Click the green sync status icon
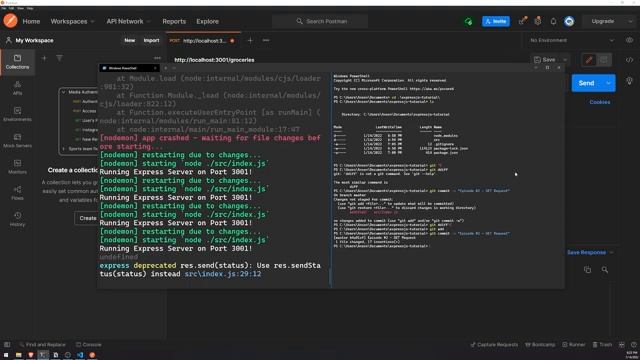The height and width of the screenshot is (360, 640). [x=468, y=21]
